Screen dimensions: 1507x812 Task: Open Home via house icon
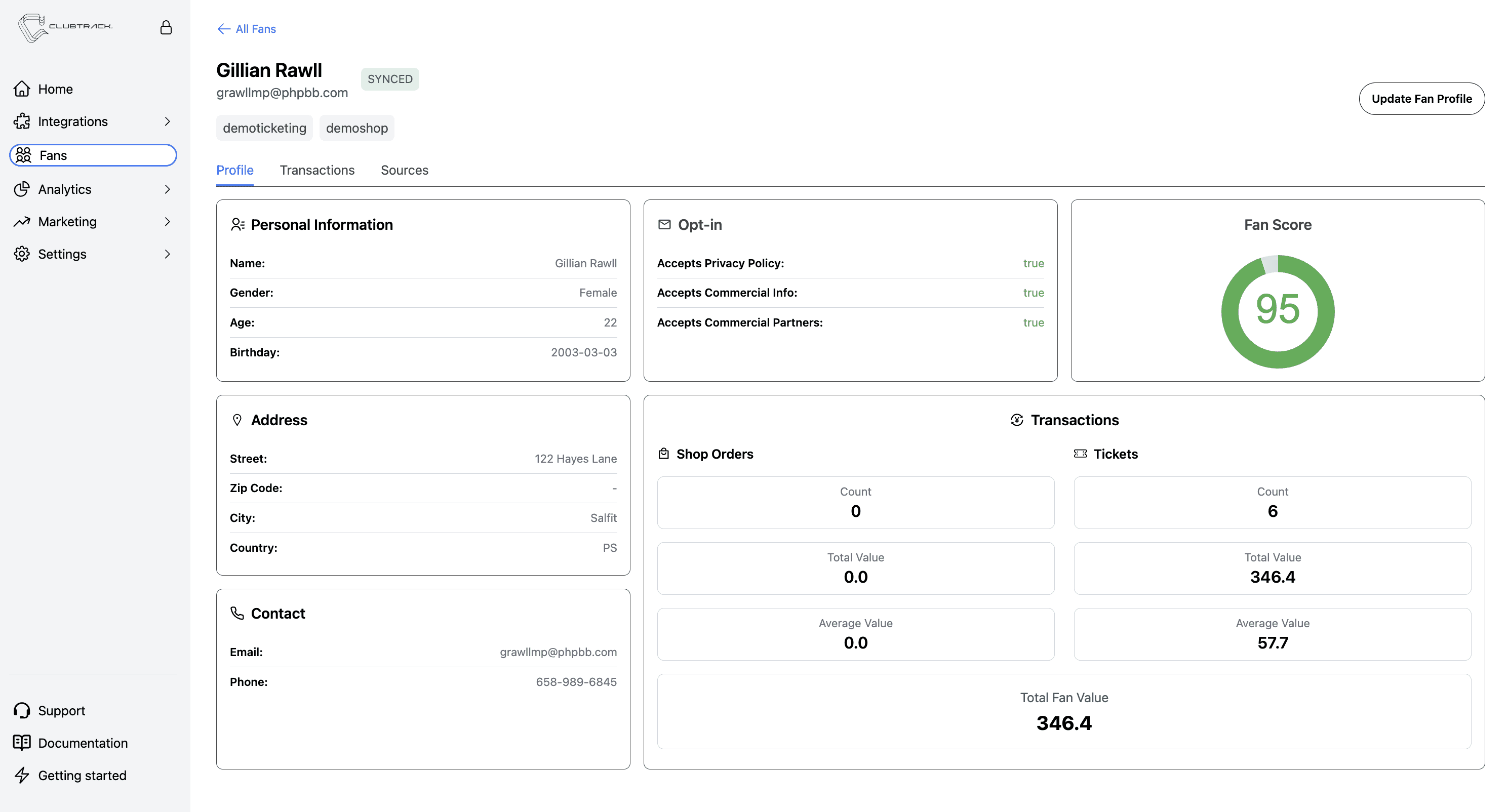(22, 89)
